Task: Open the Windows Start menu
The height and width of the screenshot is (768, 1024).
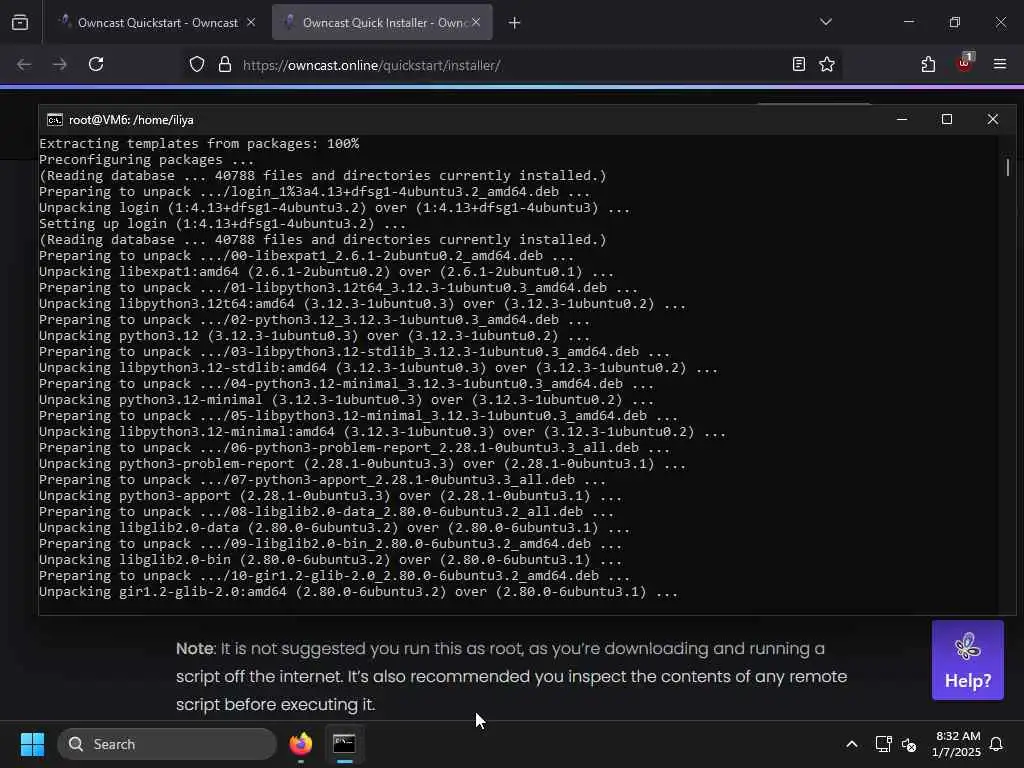Action: tap(32, 744)
